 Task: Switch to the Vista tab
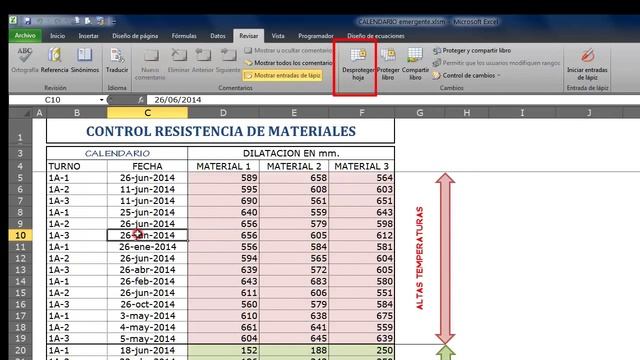click(278, 36)
